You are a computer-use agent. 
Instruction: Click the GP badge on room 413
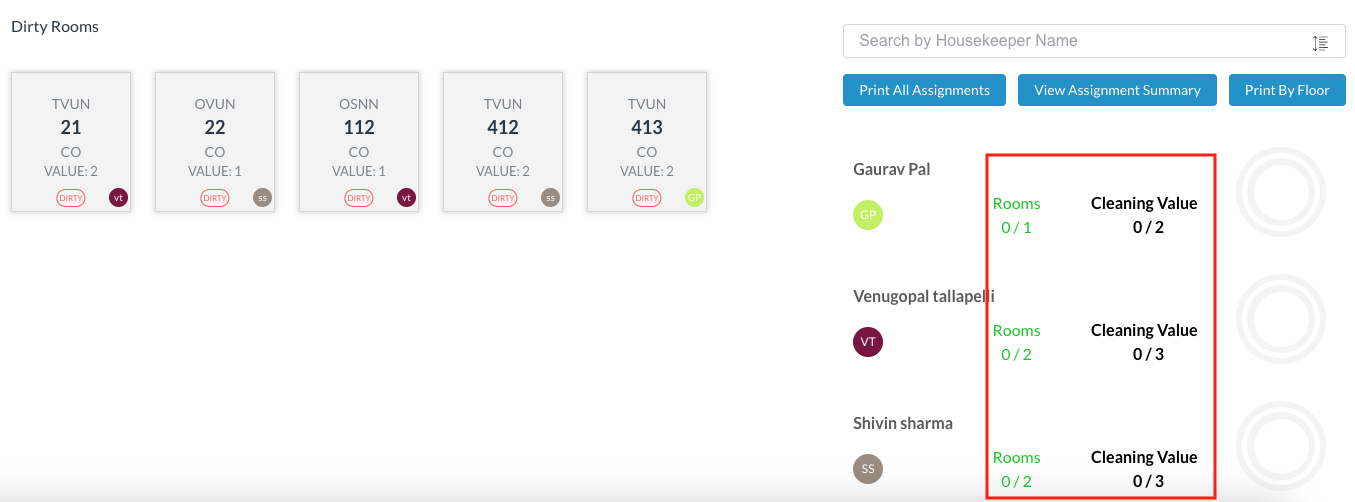click(694, 198)
